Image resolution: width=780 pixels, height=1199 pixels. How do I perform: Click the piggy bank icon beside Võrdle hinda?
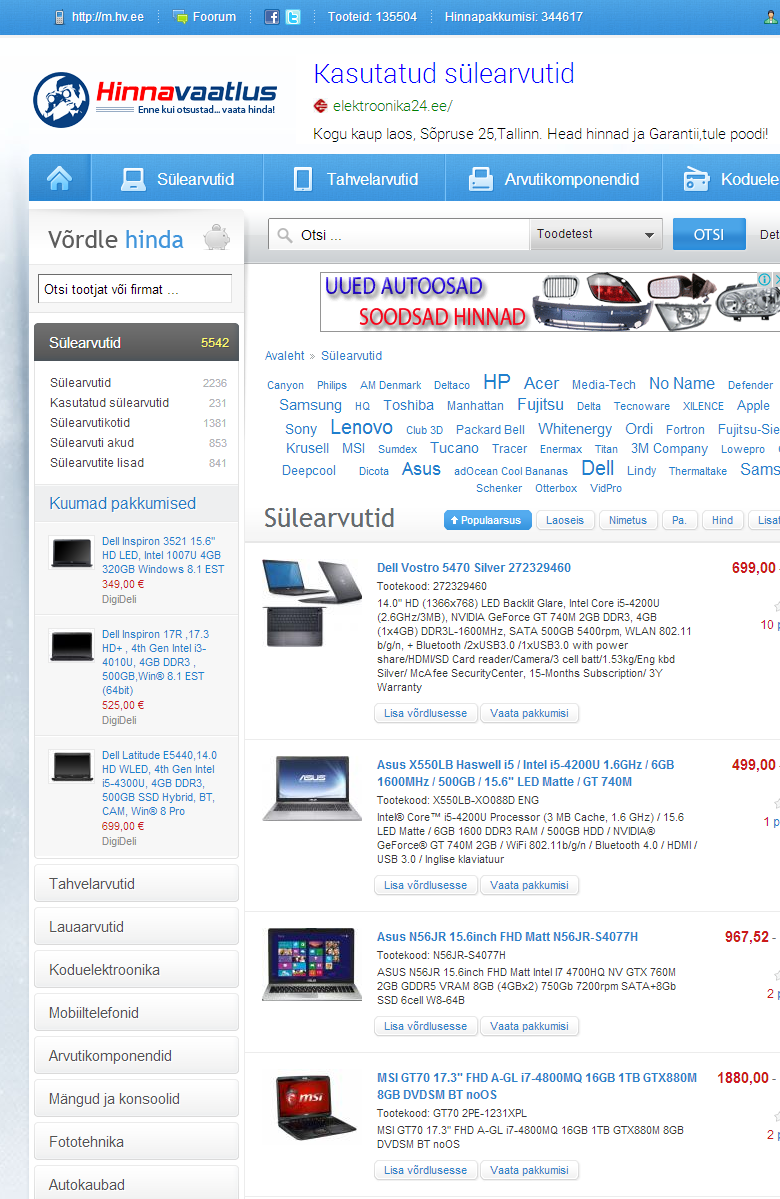tap(216, 238)
